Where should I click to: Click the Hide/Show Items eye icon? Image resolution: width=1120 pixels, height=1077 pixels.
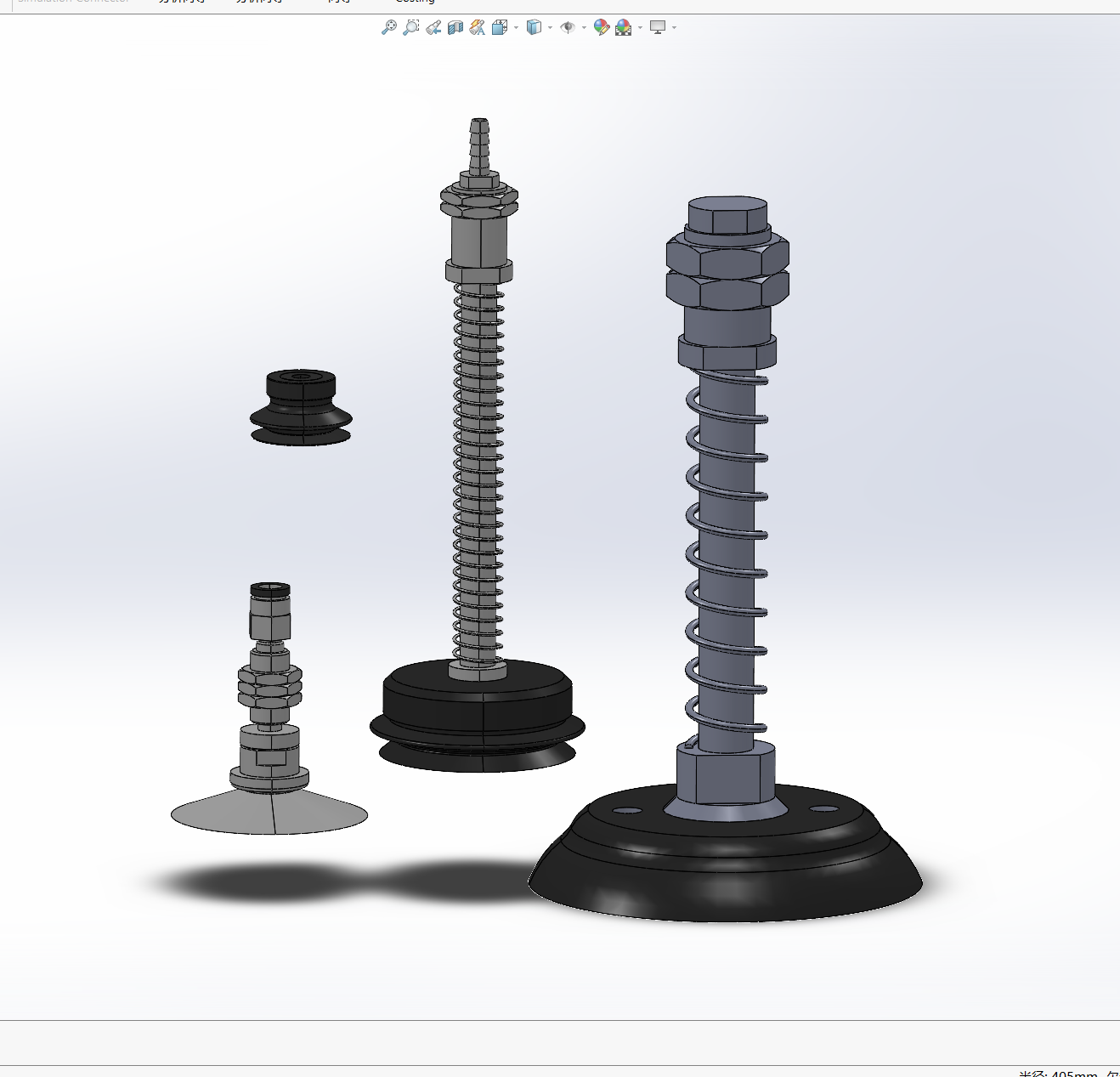568,27
